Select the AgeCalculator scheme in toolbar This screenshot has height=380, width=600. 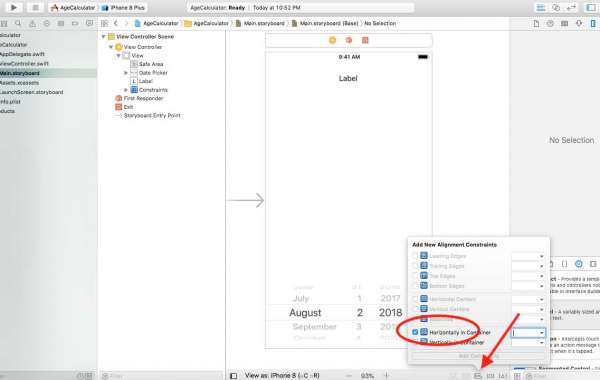(73, 8)
